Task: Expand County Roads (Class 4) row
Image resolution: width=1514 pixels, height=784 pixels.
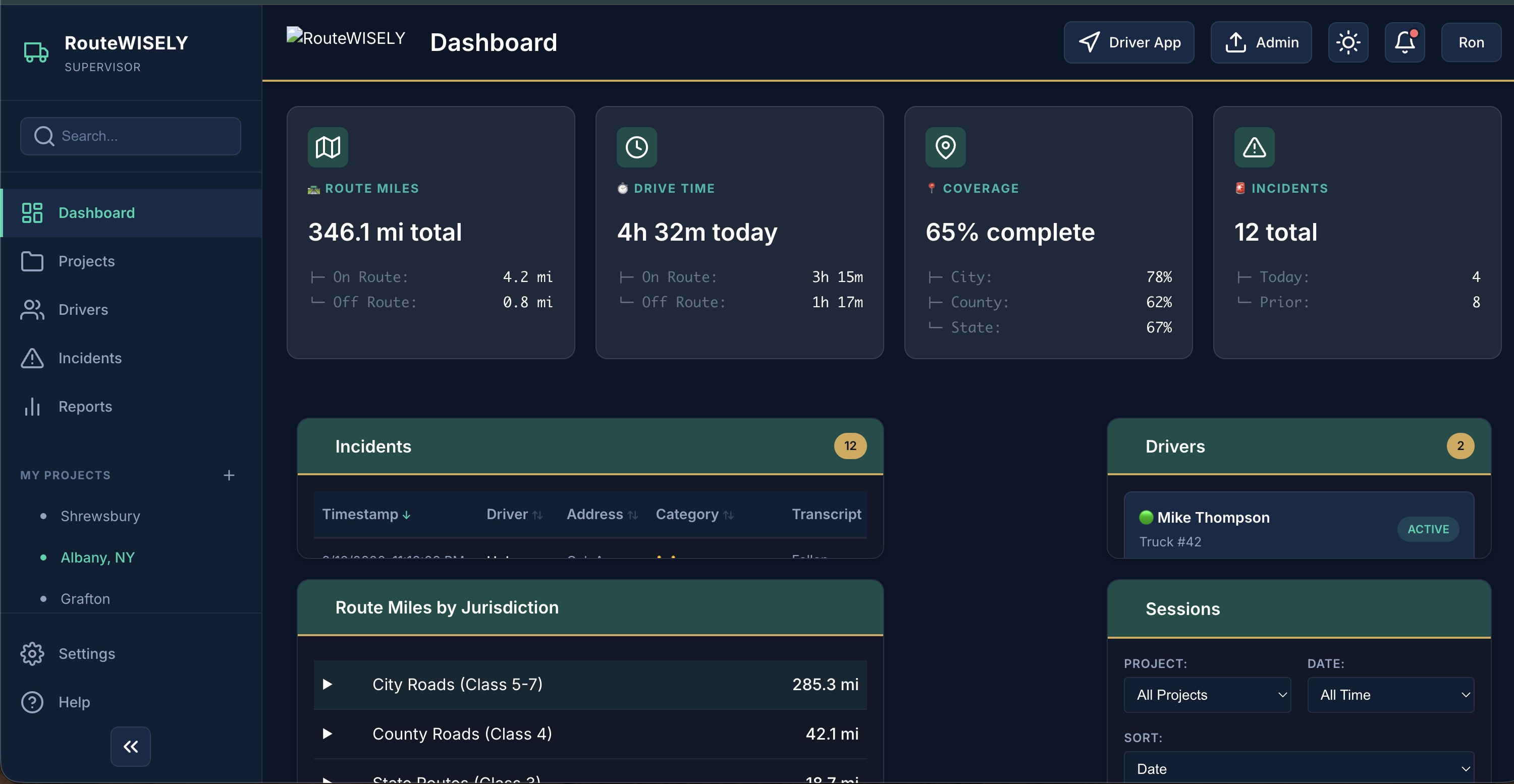Action: [328, 734]
